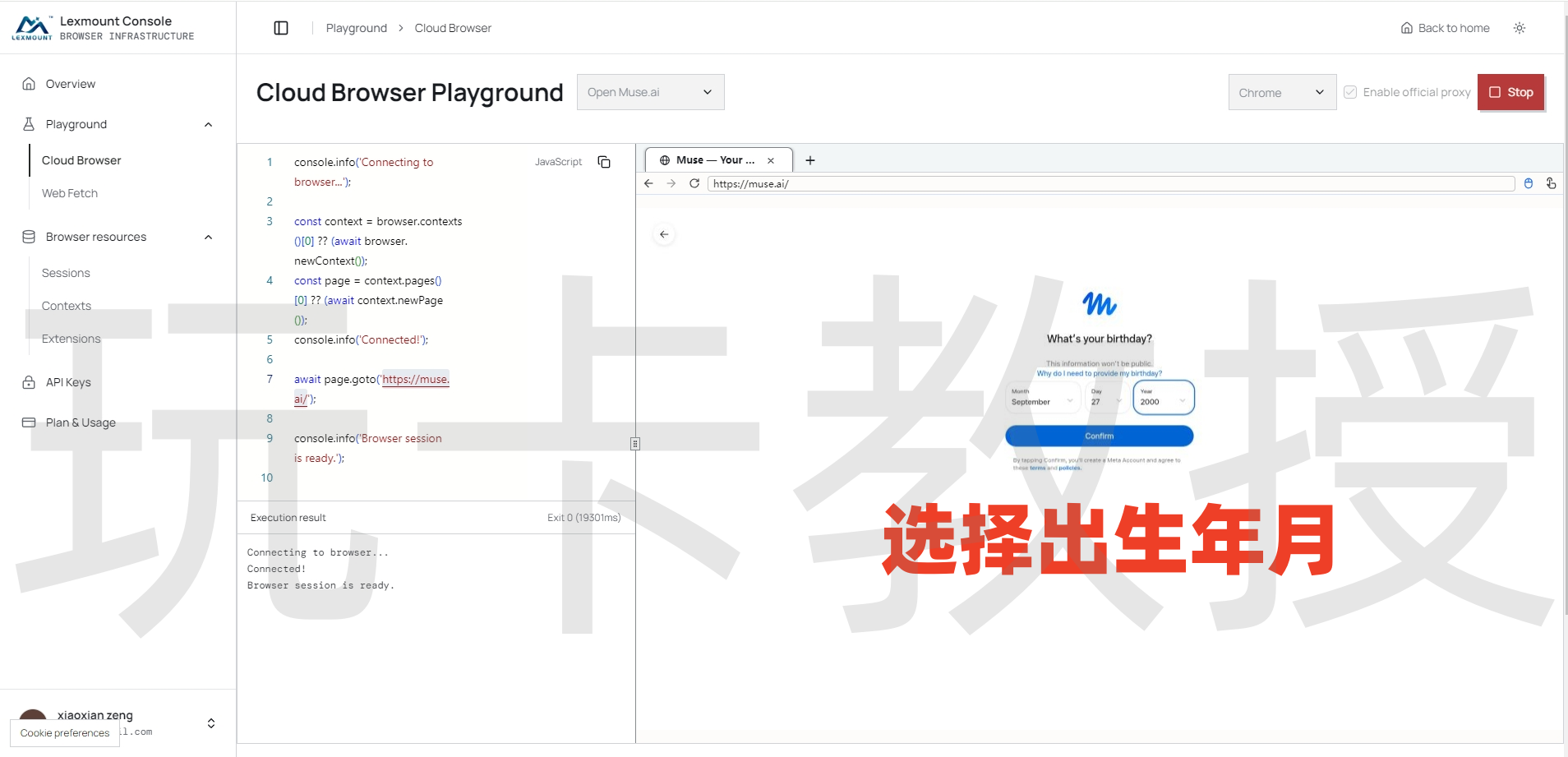Image resolution: width=1568 pixels, height=757 pixels.
Task: Open the policies link
Action: pos(1069,468)
